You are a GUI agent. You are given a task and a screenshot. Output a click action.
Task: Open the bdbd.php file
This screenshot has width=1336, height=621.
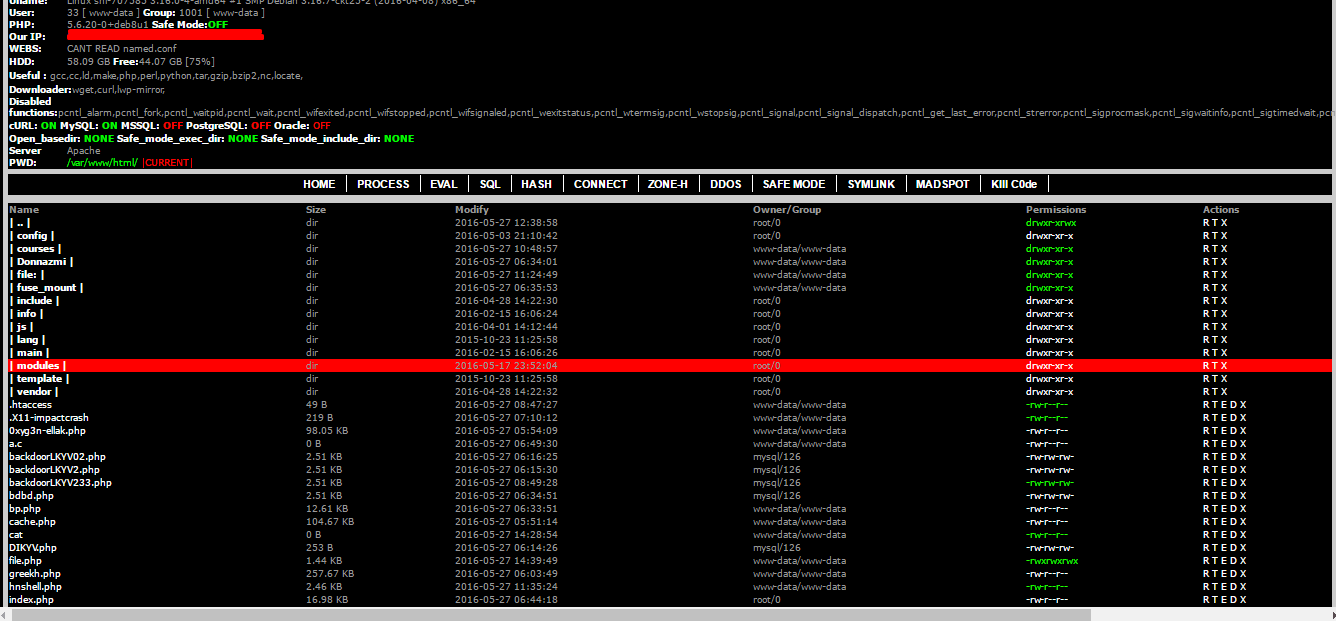[32, 496]
